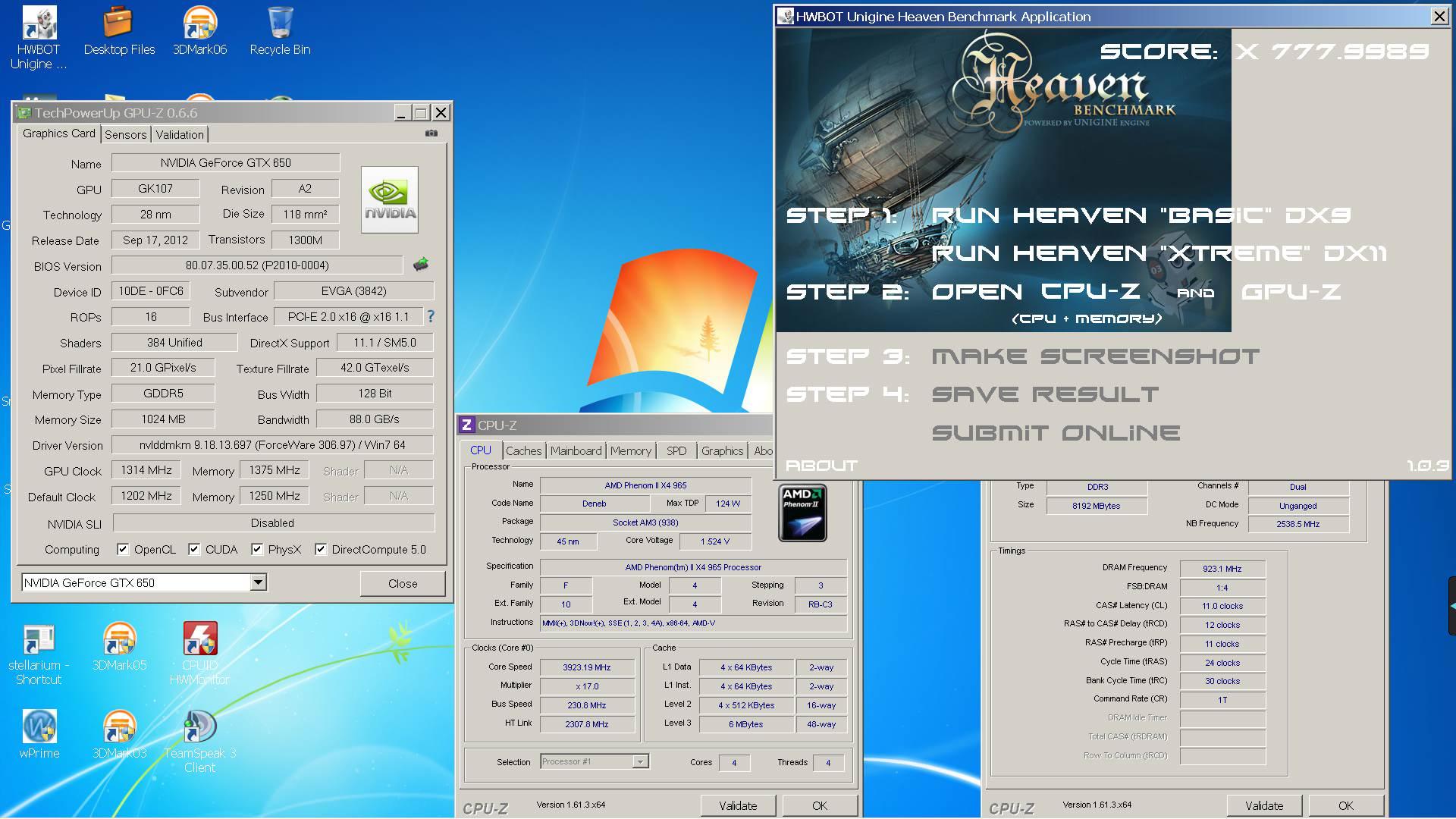Screen dimensions: 1456x819
Task: Click the CAS# Latency 11.0 clocks value
Action: (x=1222, y=606)
